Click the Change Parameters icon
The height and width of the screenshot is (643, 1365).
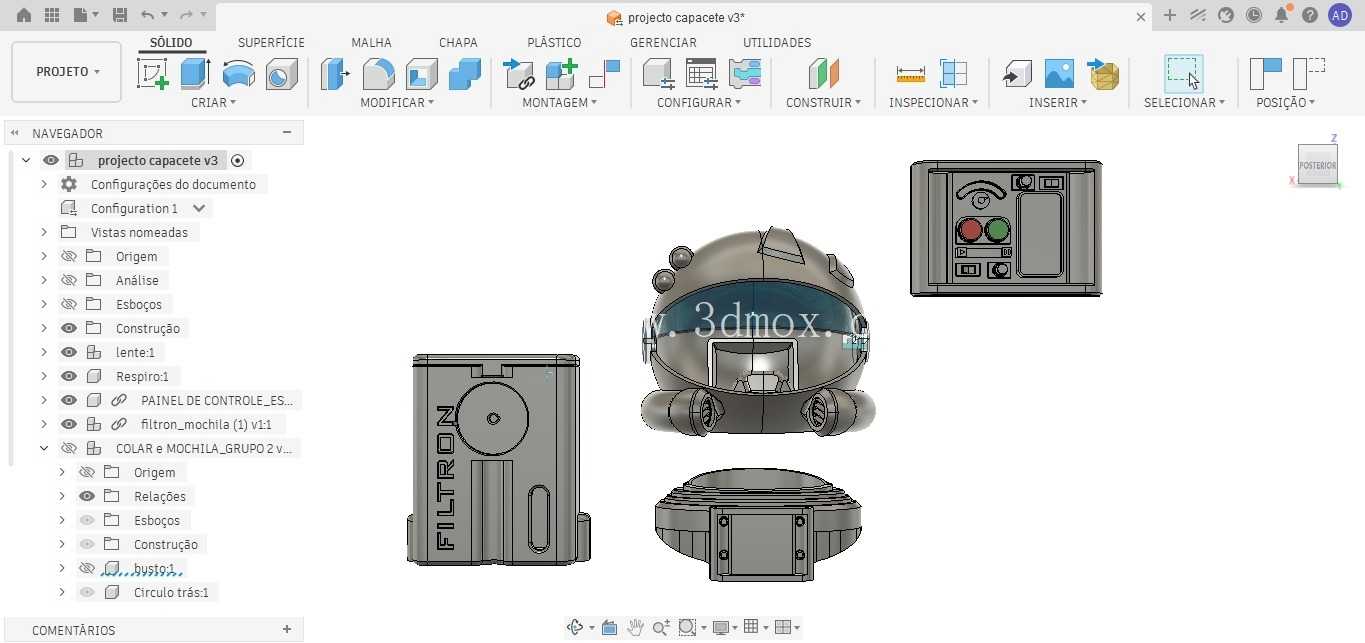tap(659, 74)
